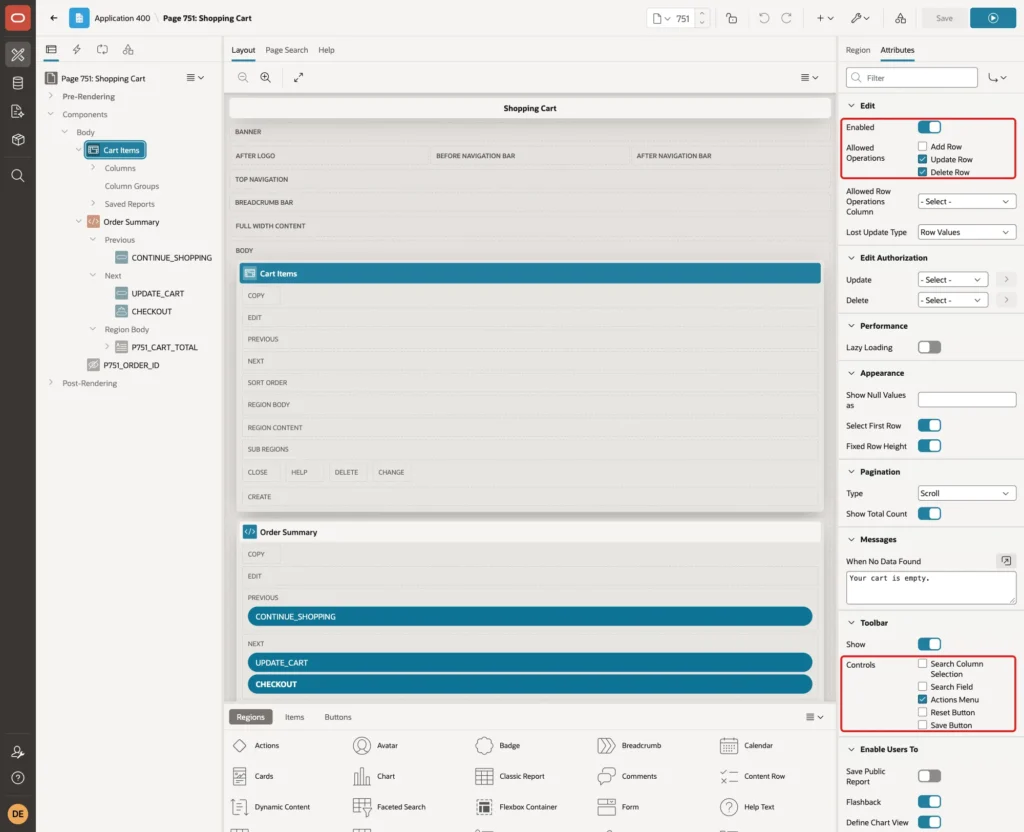1024x832 pixels.
Task: Open the Delete authorization dropdown
Action: point(952,300)
